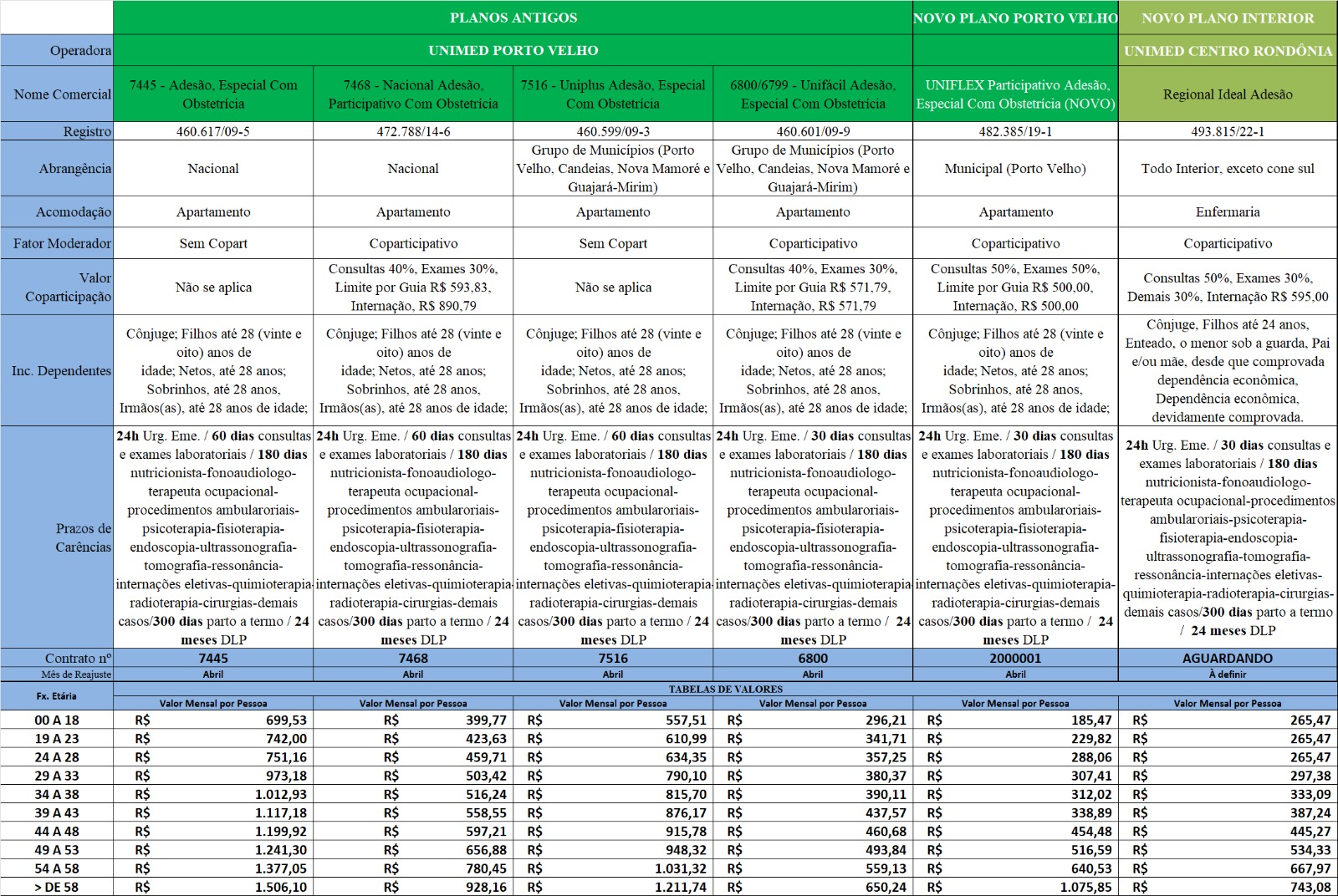Click the NOVO PLANO INTERIOR header
Screen dimensions: 1338x896
(1228, 18)
